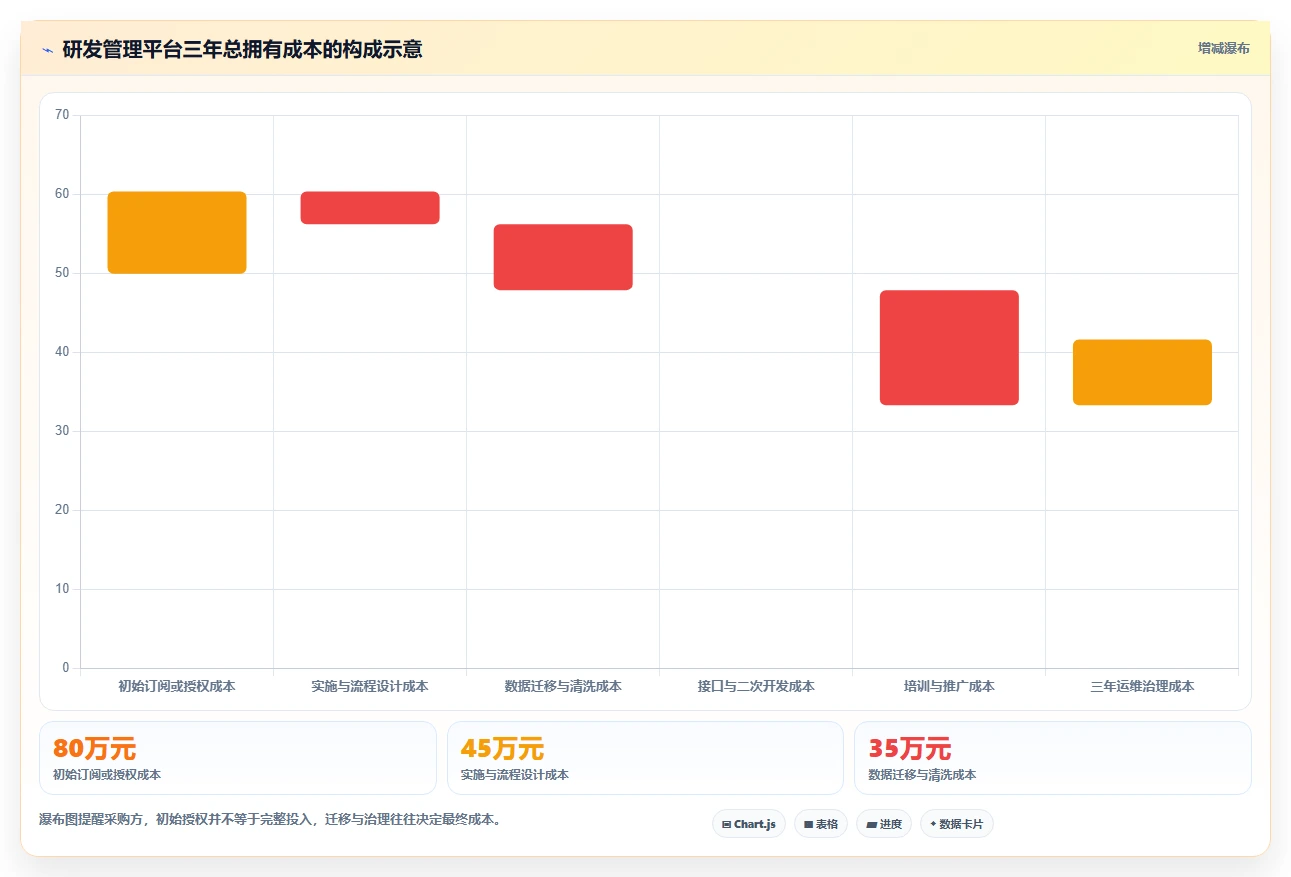1291x877 pixels.
Task: Click x-axis label 数据迁移与清洗成本
Action: coord(563,687)
